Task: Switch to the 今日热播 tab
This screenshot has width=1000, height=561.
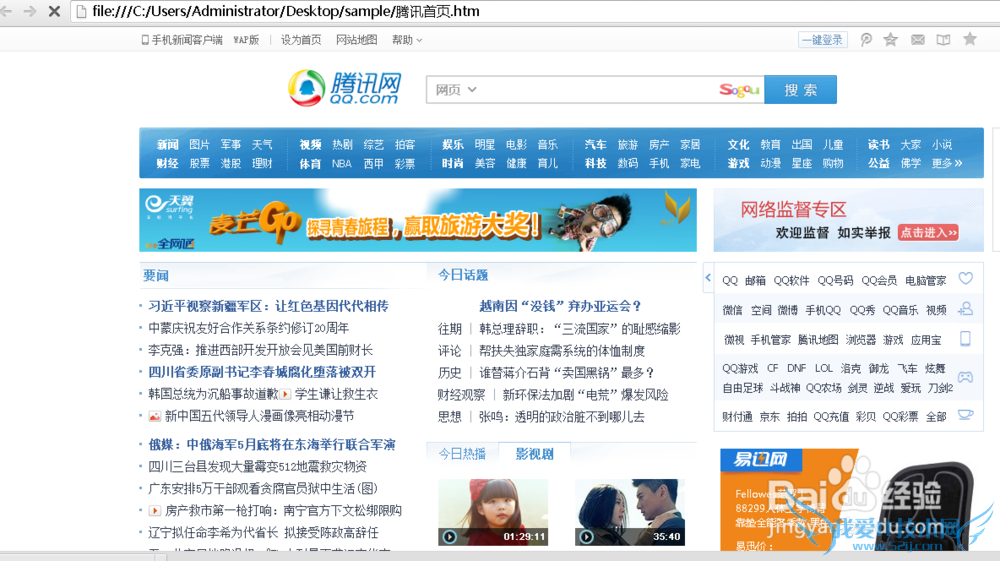Action: 462,454
